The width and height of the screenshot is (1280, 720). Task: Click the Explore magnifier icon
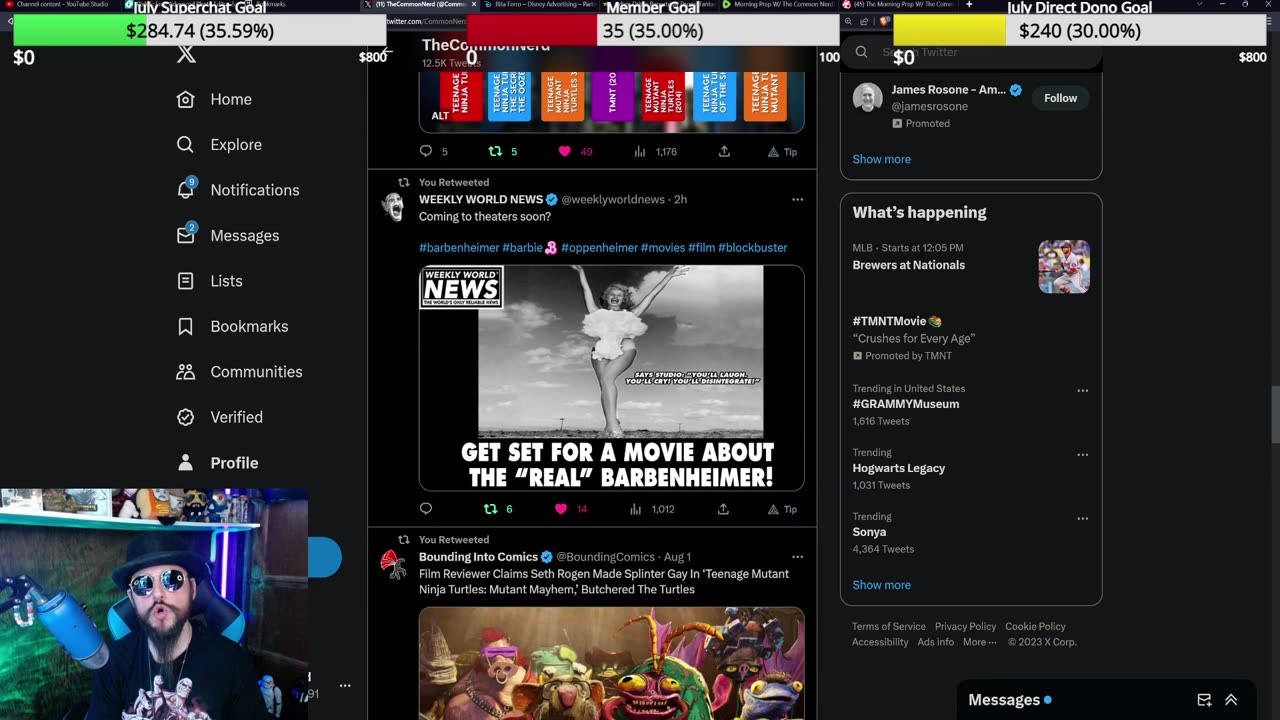185,145
